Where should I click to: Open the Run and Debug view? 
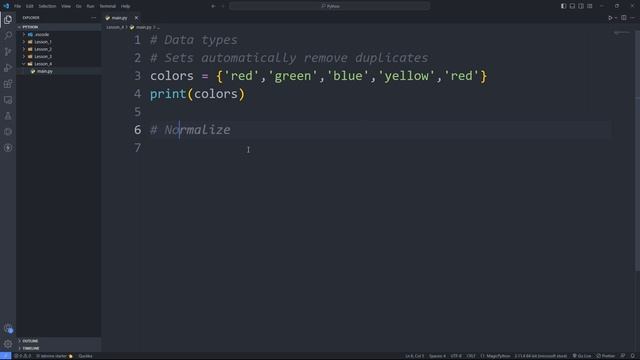coord(8,68)
